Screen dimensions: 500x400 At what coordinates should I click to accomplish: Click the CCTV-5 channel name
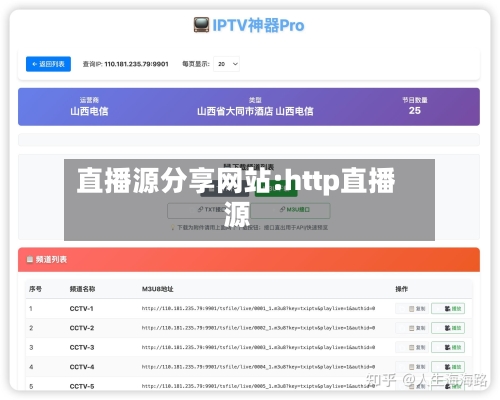pos(82,386)
